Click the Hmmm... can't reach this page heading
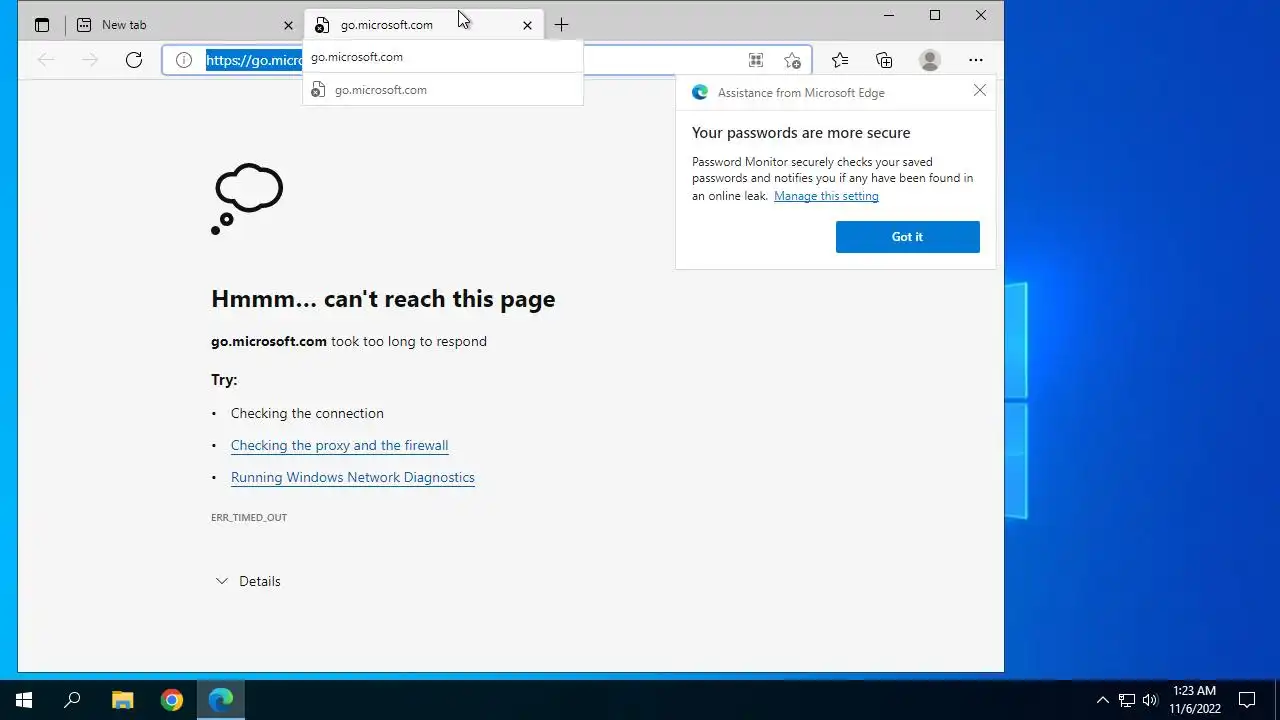 pos(383,299)
